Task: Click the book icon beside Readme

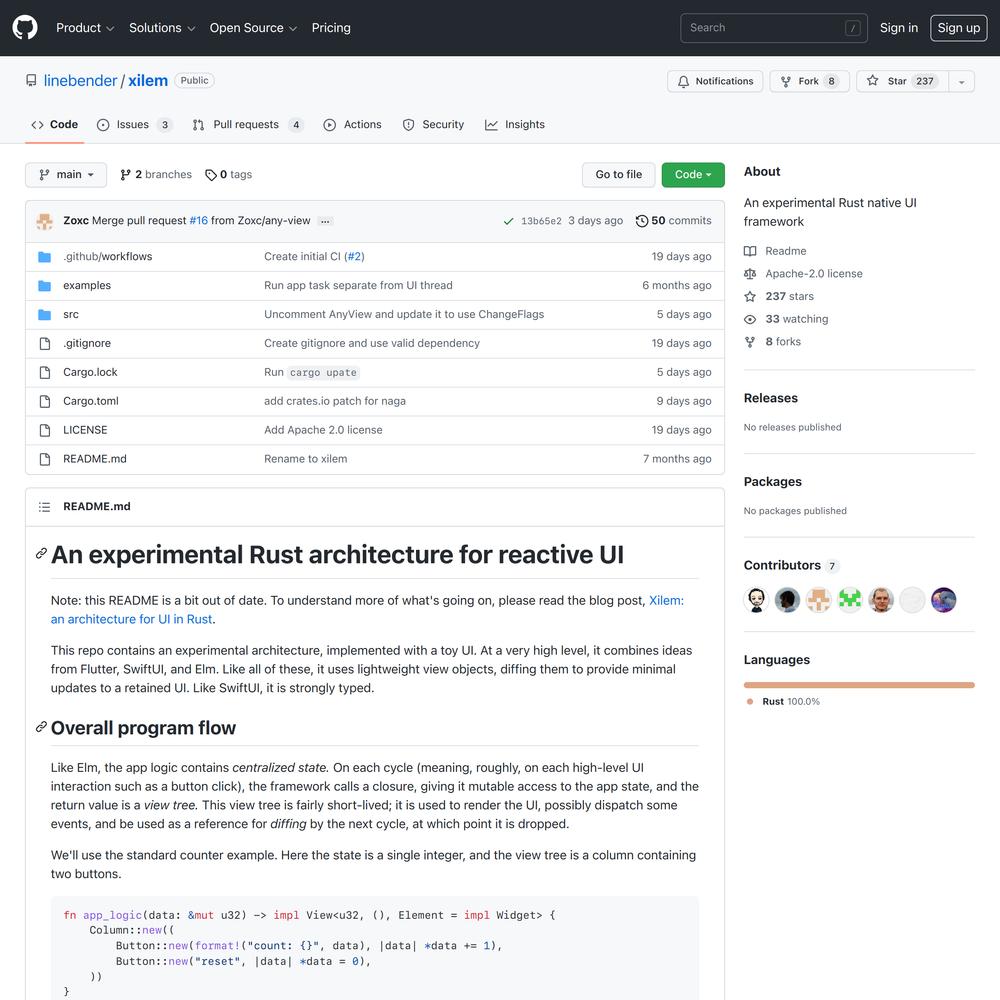Action: tap(750, 251)
